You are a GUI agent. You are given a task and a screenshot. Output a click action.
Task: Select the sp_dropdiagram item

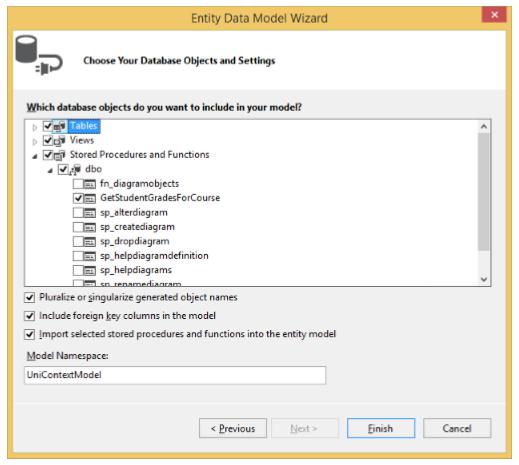135,241
